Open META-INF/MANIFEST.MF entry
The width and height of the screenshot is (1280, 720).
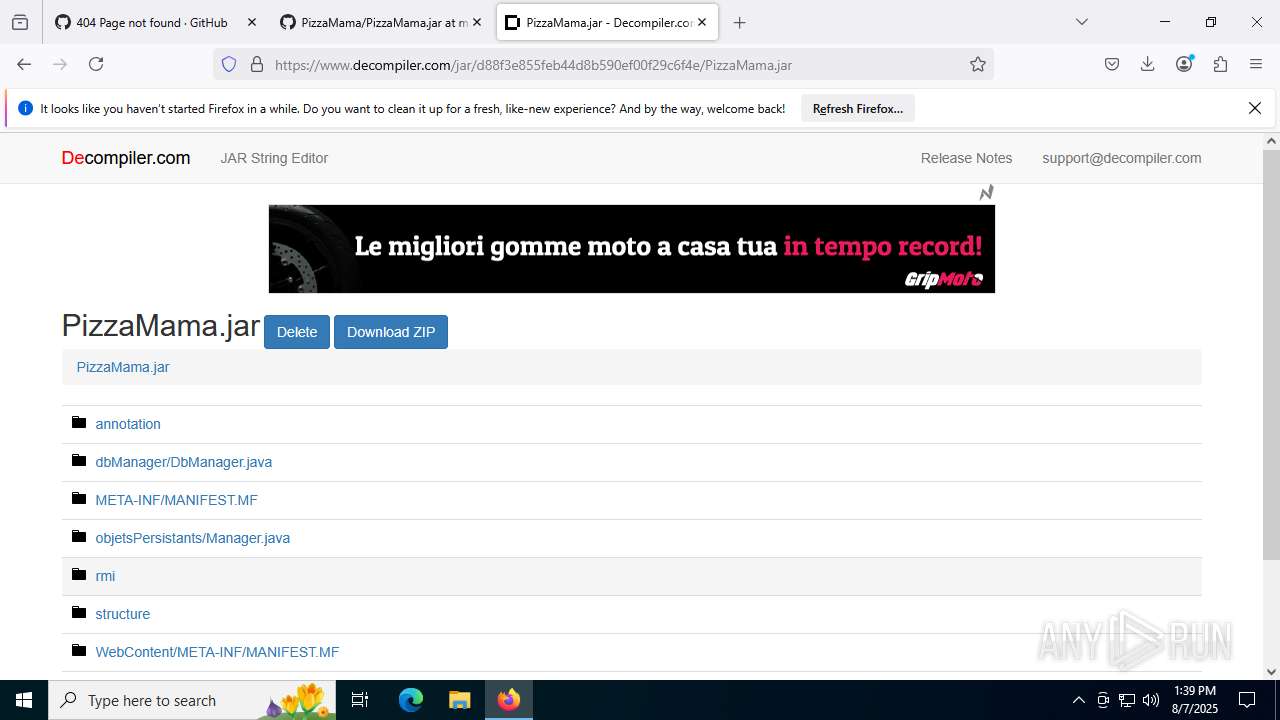(177, 500)
